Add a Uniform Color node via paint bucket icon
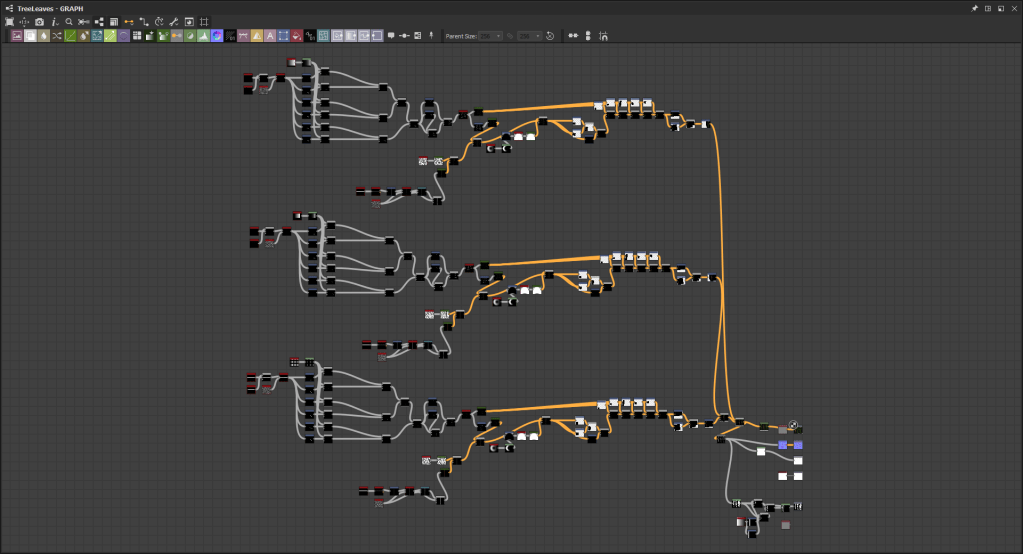 tap(297, 36)
